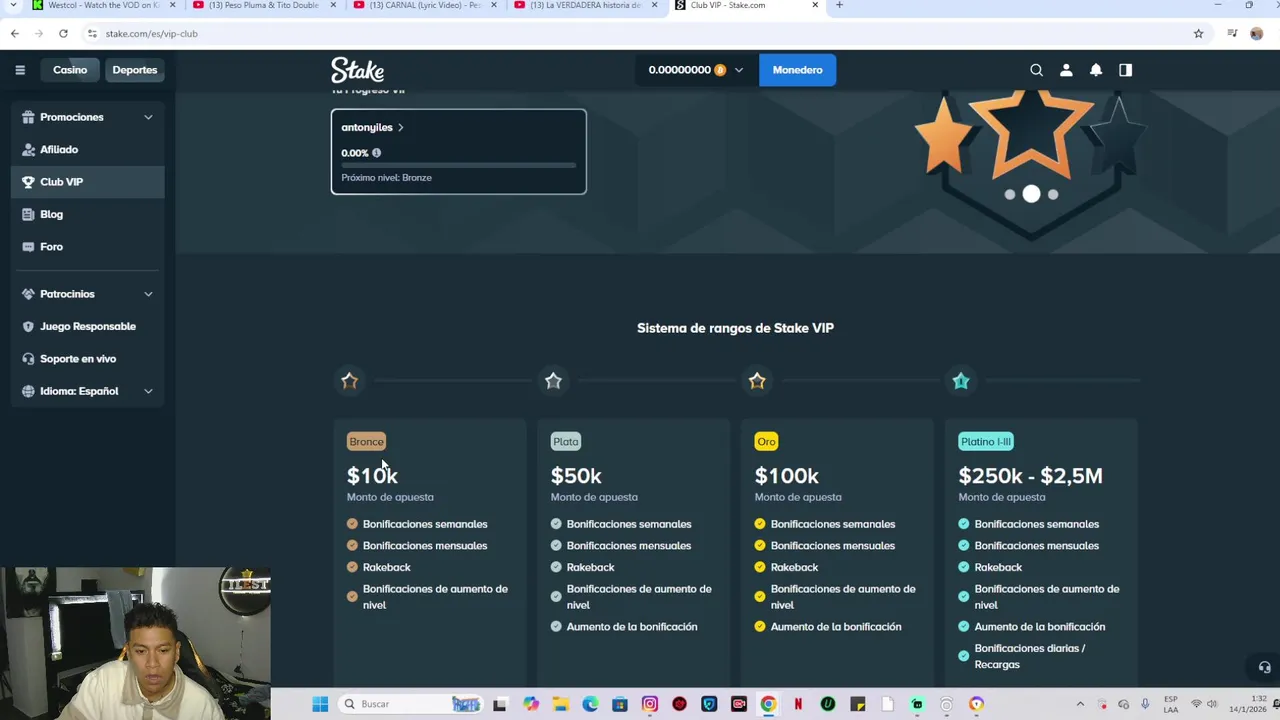The height and width of the screenshot is (720, 1280).
Task: Click the Monedero wallet button
Action: pos(797,70)
